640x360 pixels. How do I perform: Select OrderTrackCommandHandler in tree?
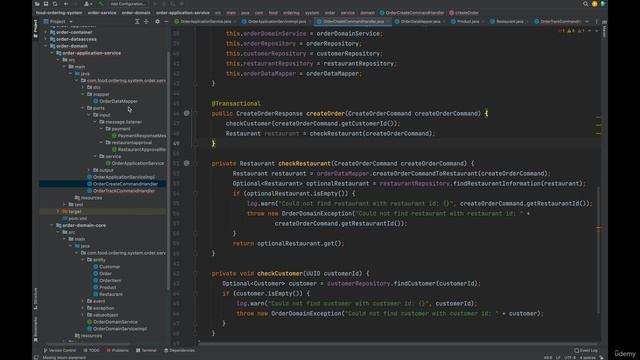(x=121, y=191)
